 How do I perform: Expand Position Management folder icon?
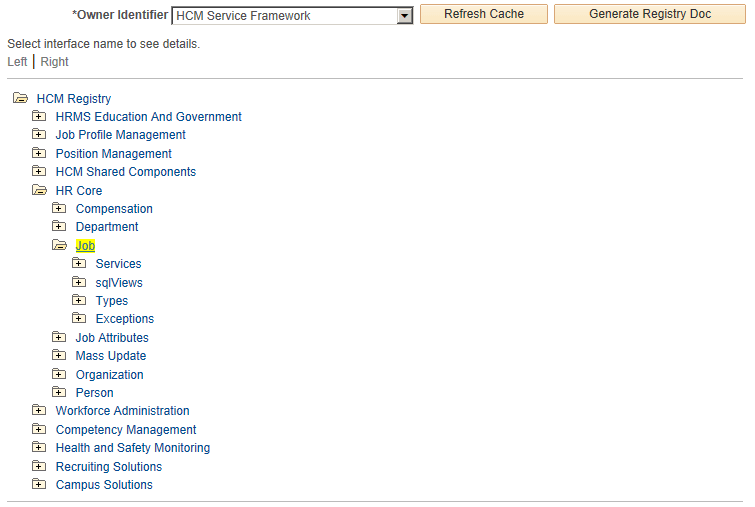pyautogui.click(x=39, y=153)
